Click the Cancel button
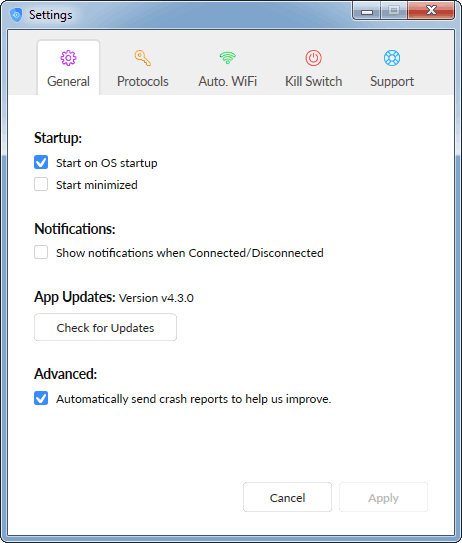Image resolution: width=462 pixels, height=543 pixels. [x=287, y=497]
